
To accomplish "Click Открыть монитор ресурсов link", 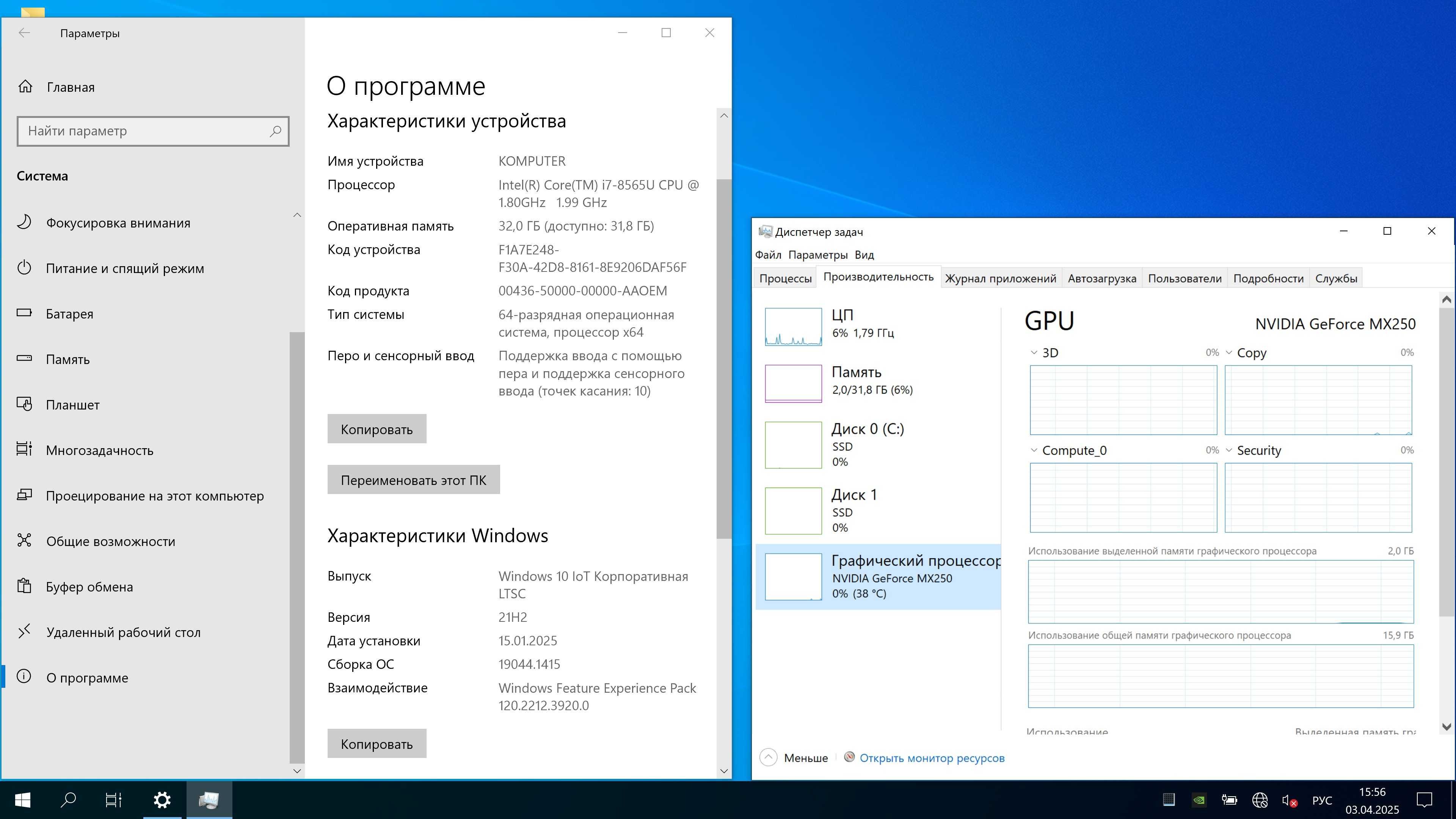I will (932, 758).
